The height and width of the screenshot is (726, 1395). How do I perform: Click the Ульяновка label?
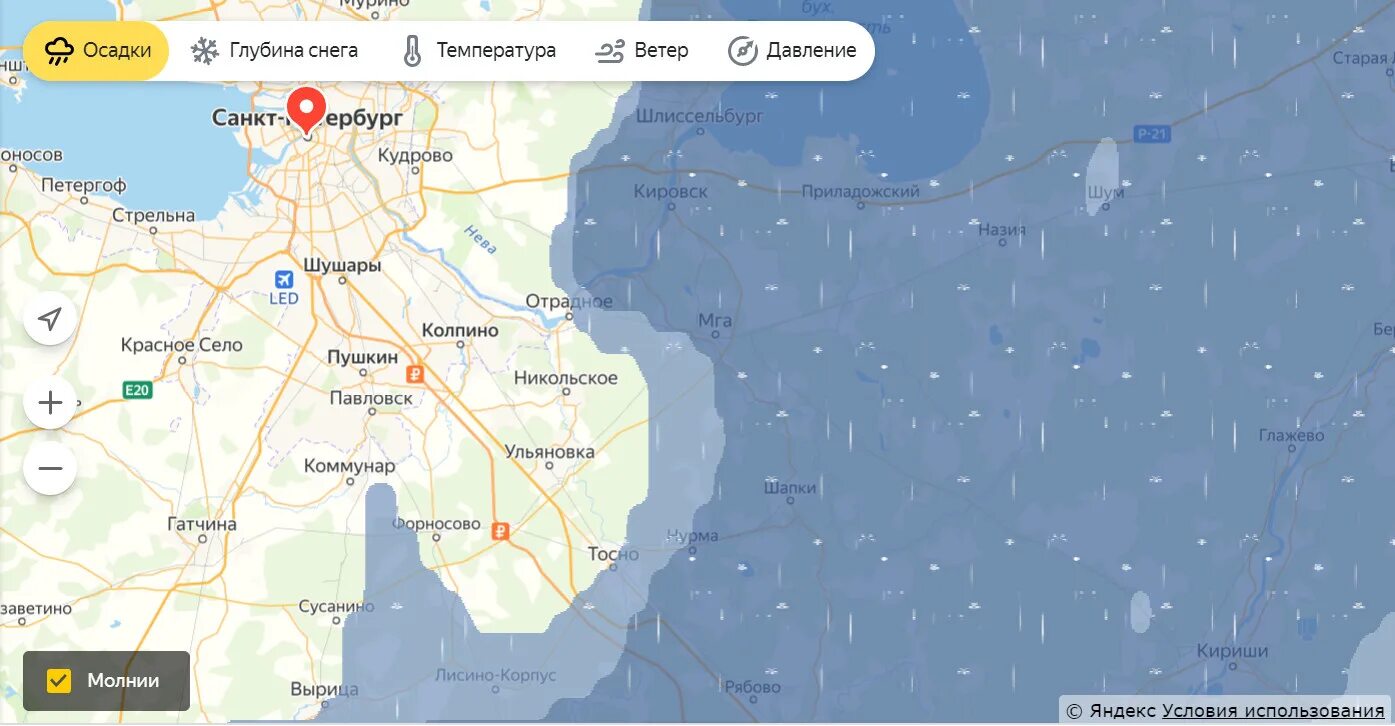pos(549,452)
